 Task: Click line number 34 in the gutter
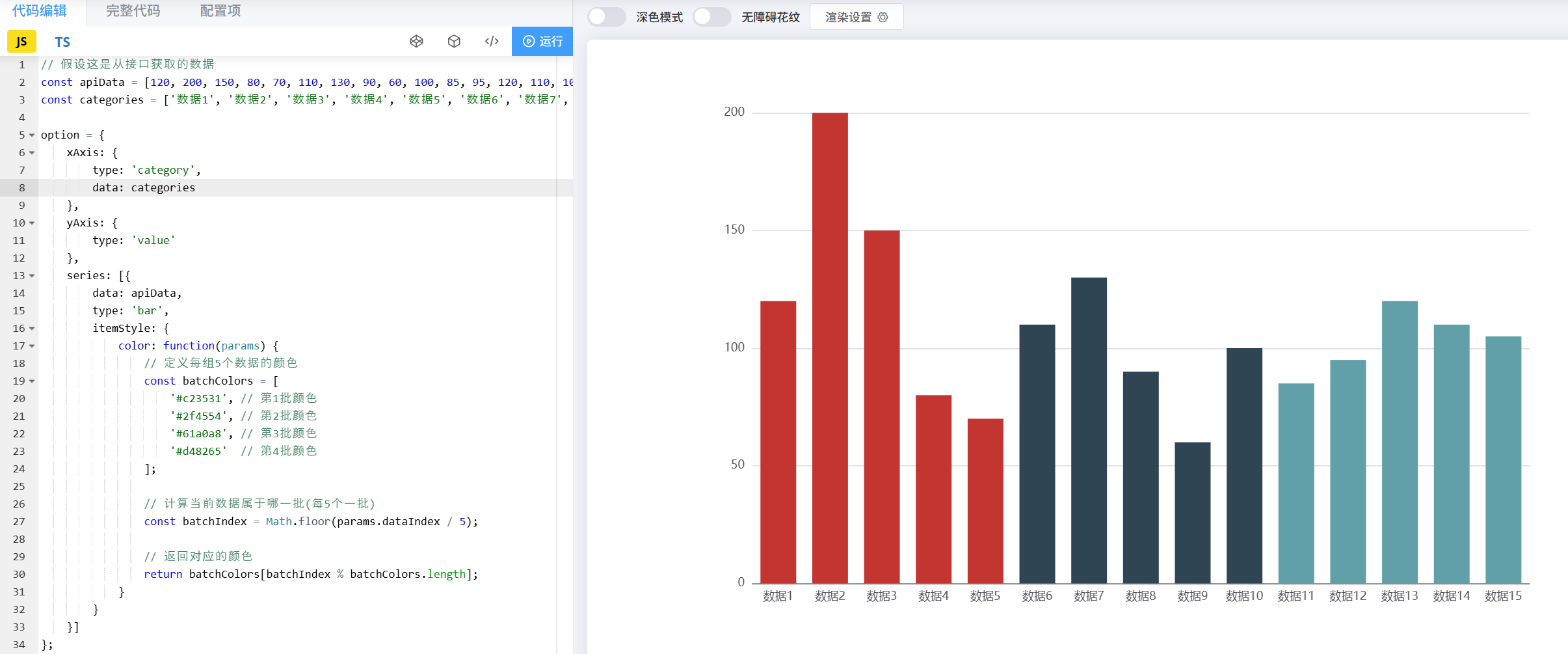19,644
